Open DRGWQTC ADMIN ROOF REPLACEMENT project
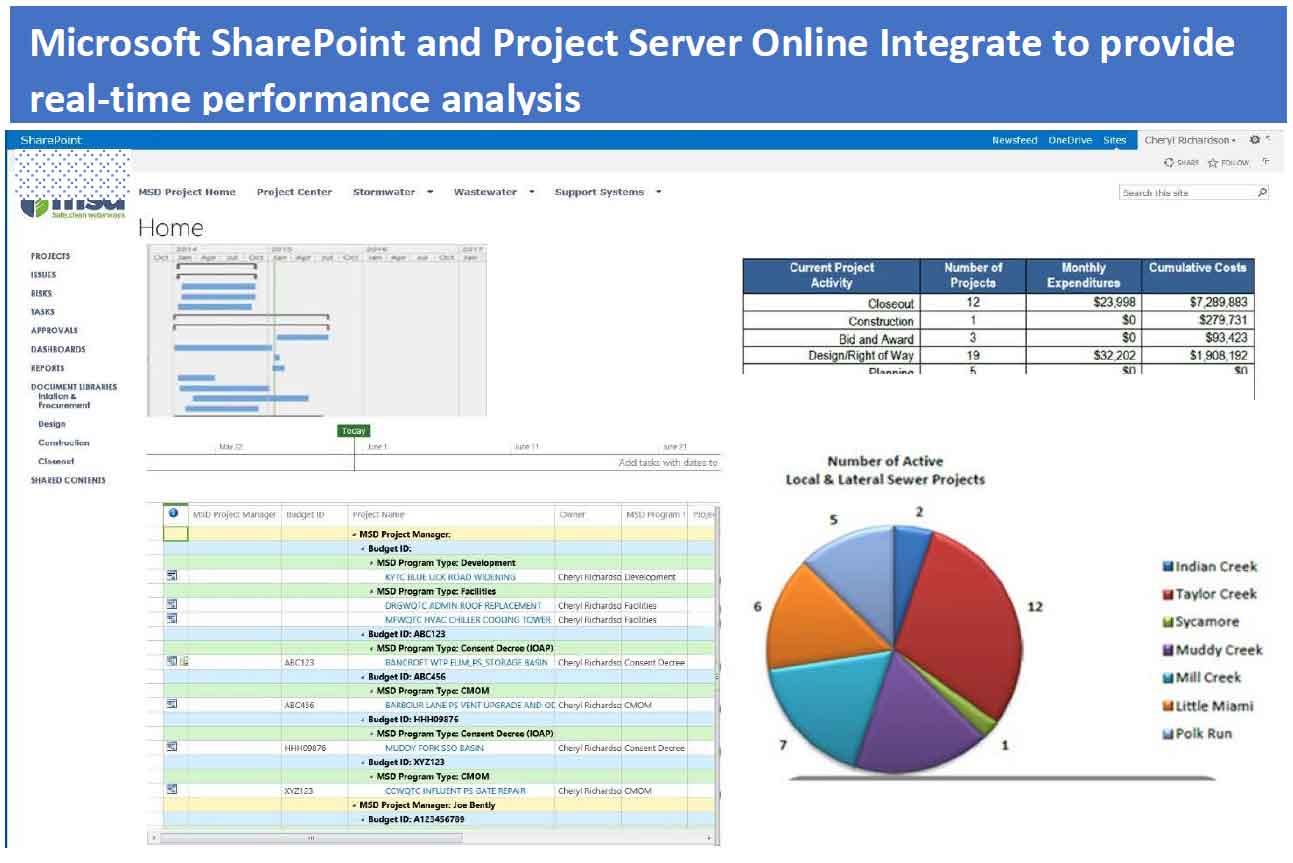 [x=463, y=605]
